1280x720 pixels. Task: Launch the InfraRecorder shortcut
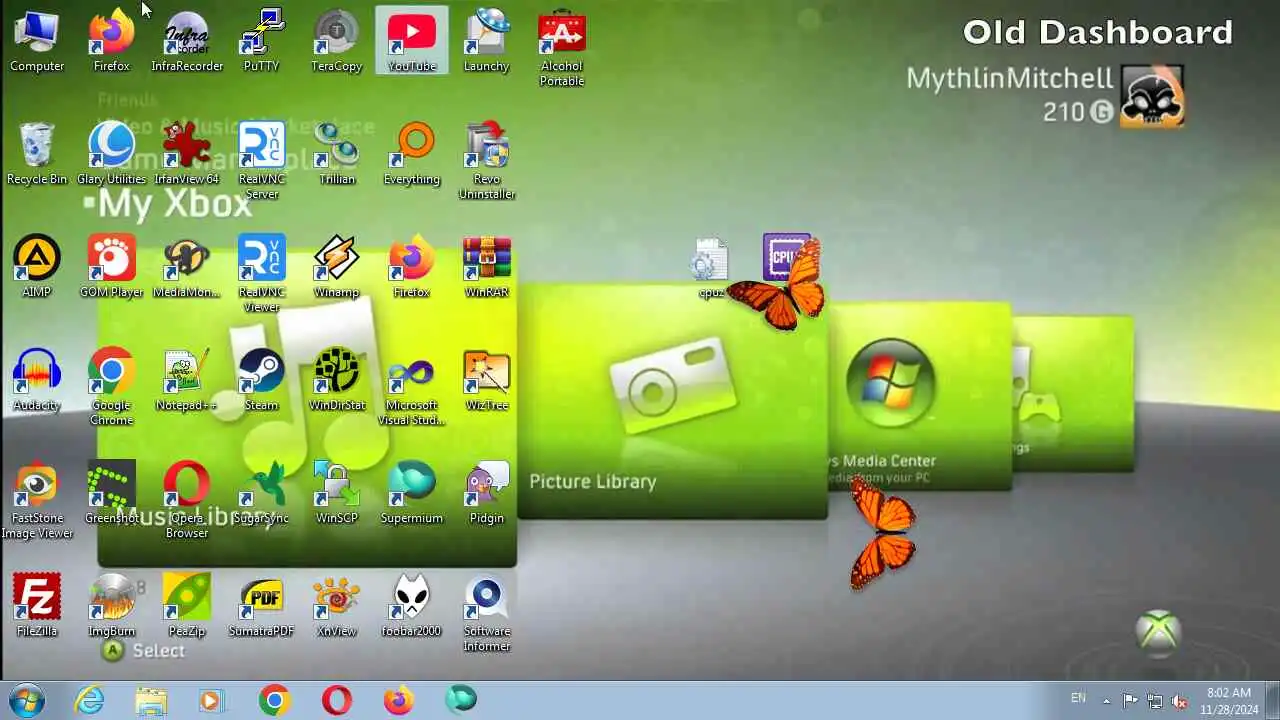[187, 41]
